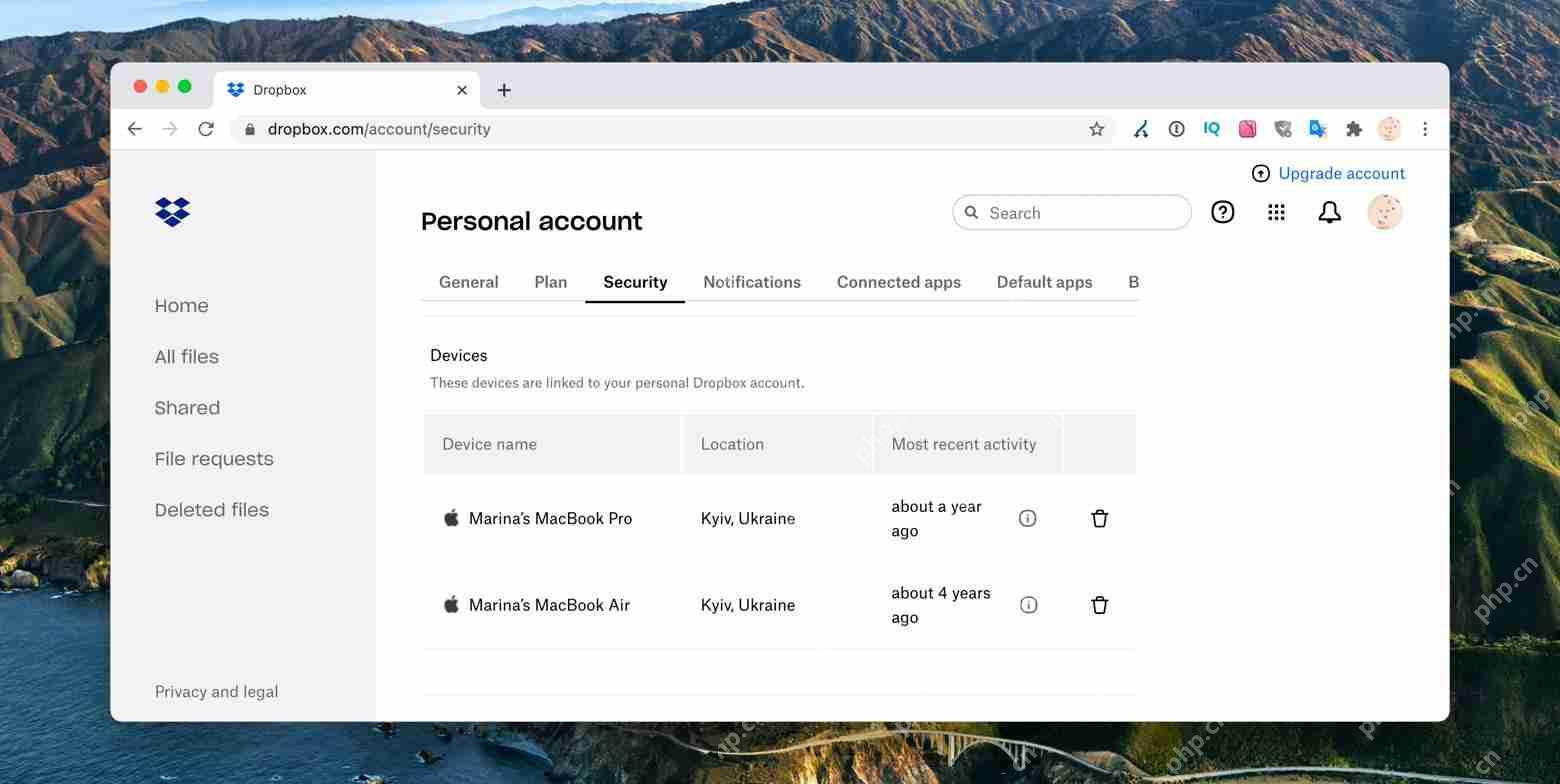The width and height of the screenshot is (1560, 784).
Task: Open Shared in the sidebar
Action: point(187,408)
